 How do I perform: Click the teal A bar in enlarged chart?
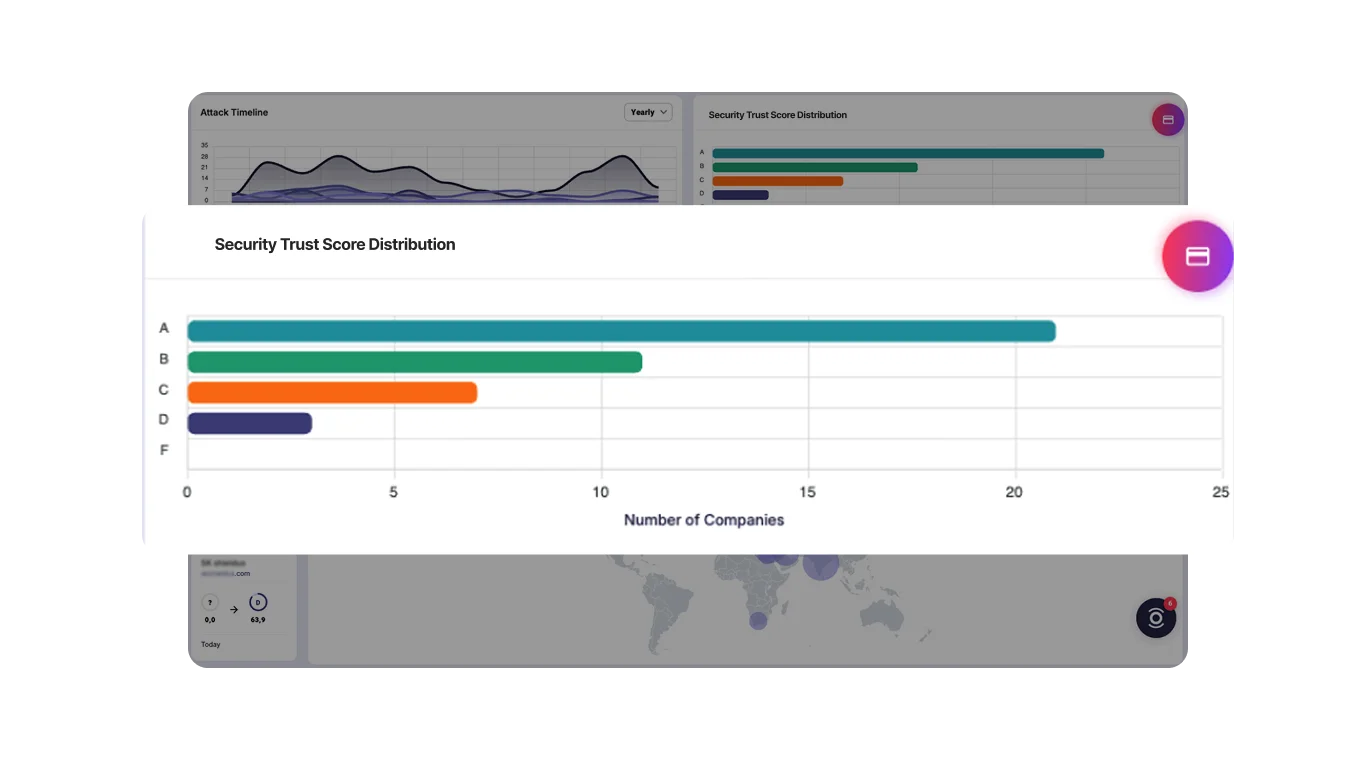click(621, 331)
